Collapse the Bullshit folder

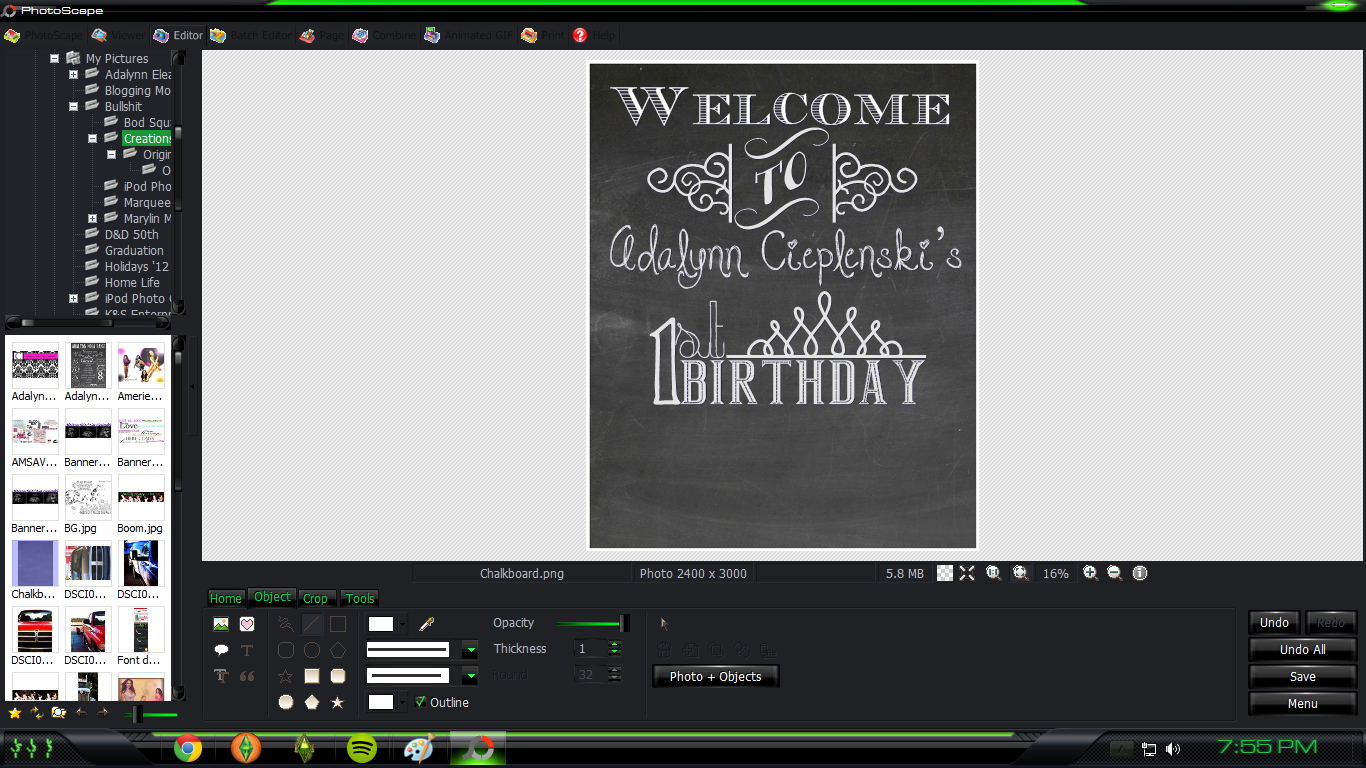click(x=74, y=107)
